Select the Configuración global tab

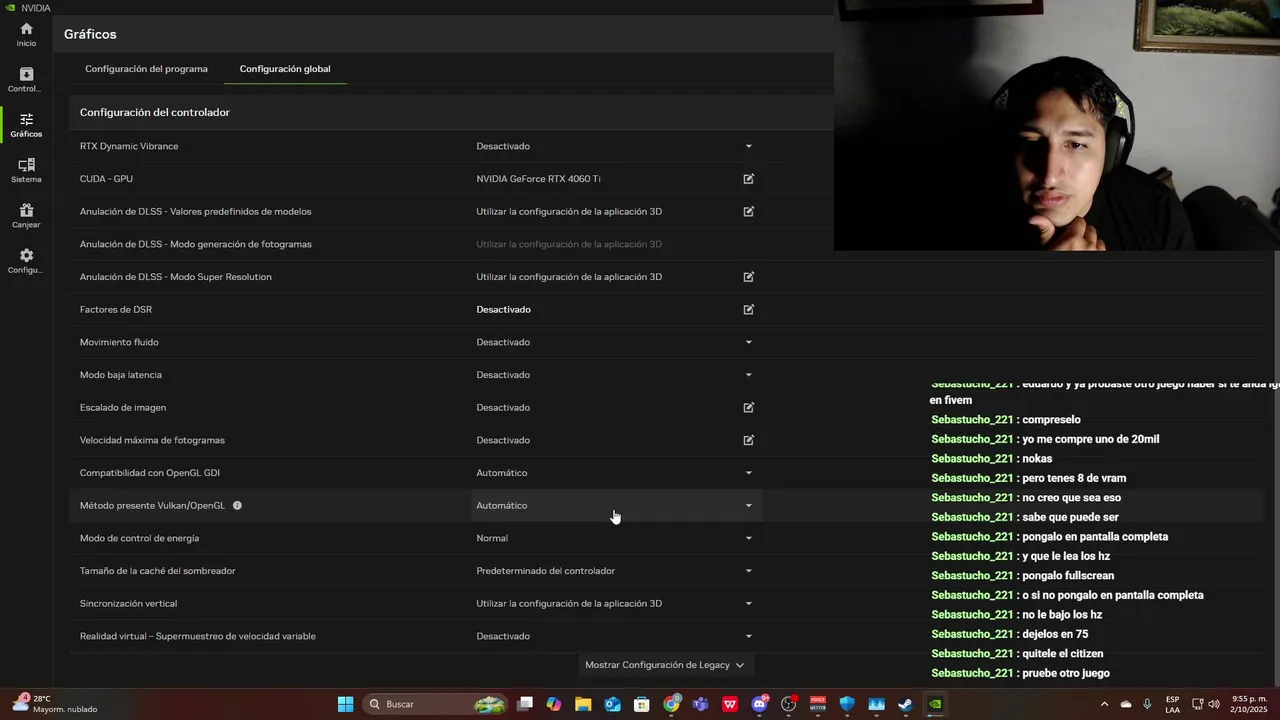point(285,69)
